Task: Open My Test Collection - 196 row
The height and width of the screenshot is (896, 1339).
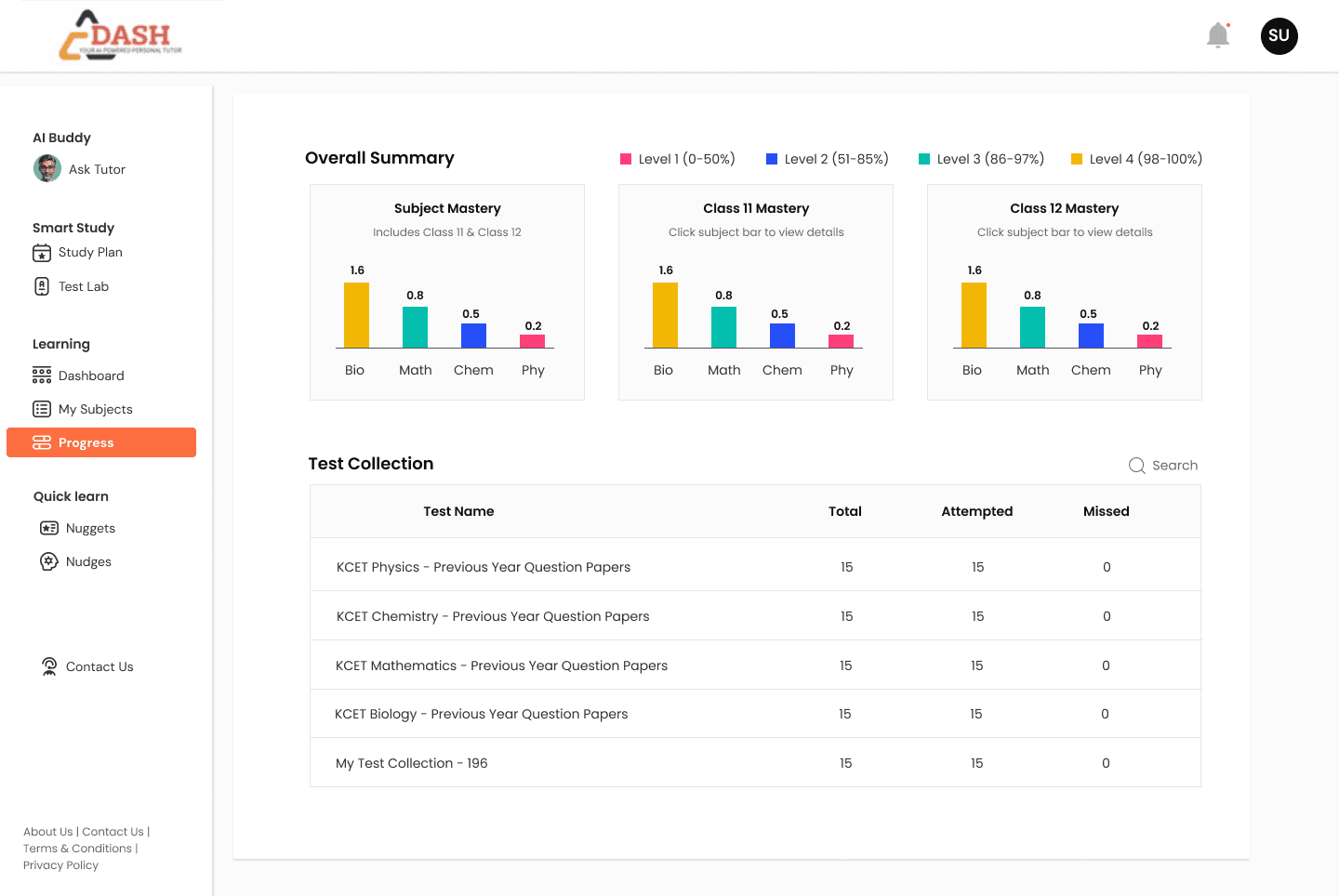Action: tap(755, 763)
